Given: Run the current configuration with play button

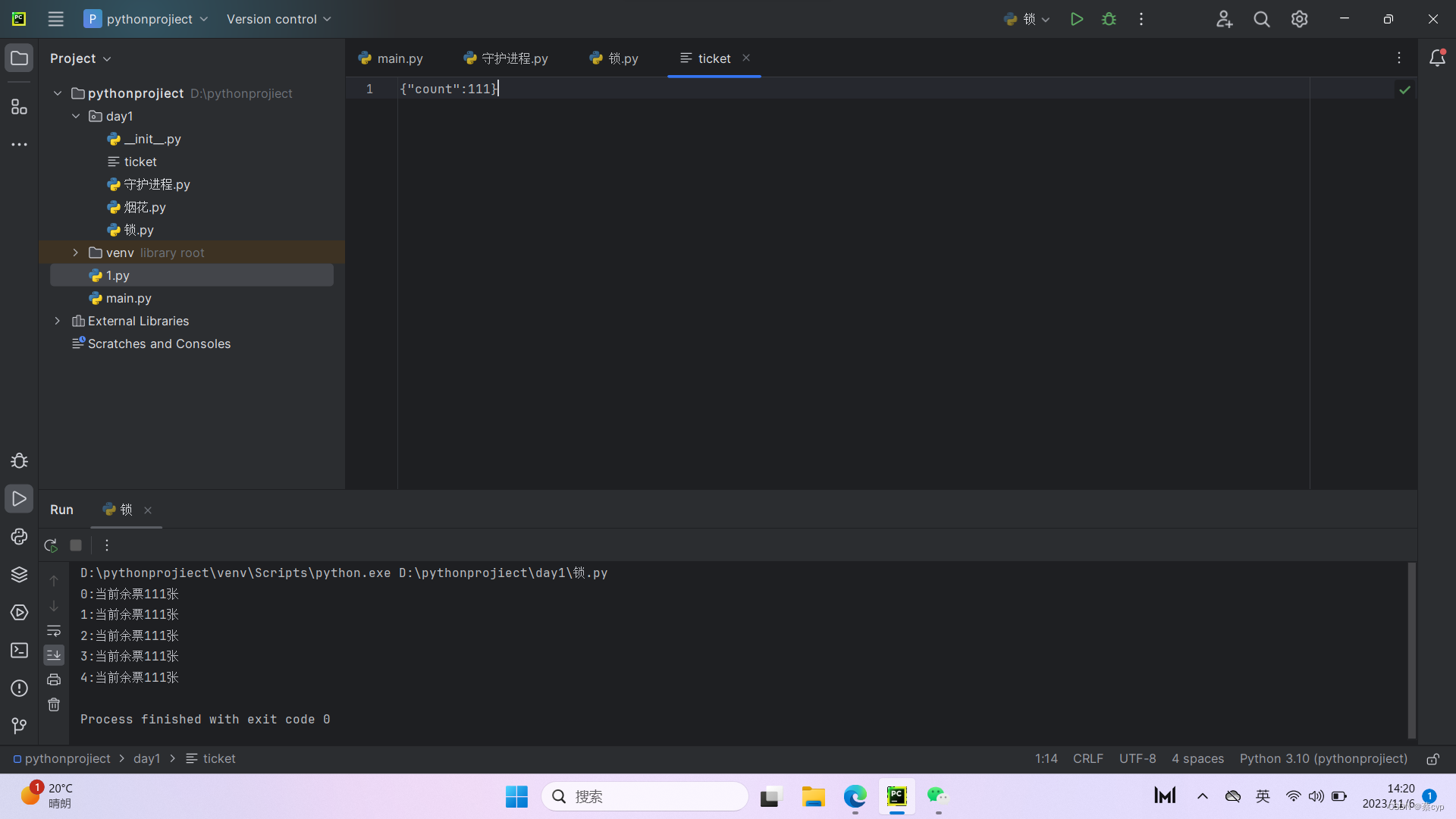Looking at the screenshot, I should (1076, 19).
